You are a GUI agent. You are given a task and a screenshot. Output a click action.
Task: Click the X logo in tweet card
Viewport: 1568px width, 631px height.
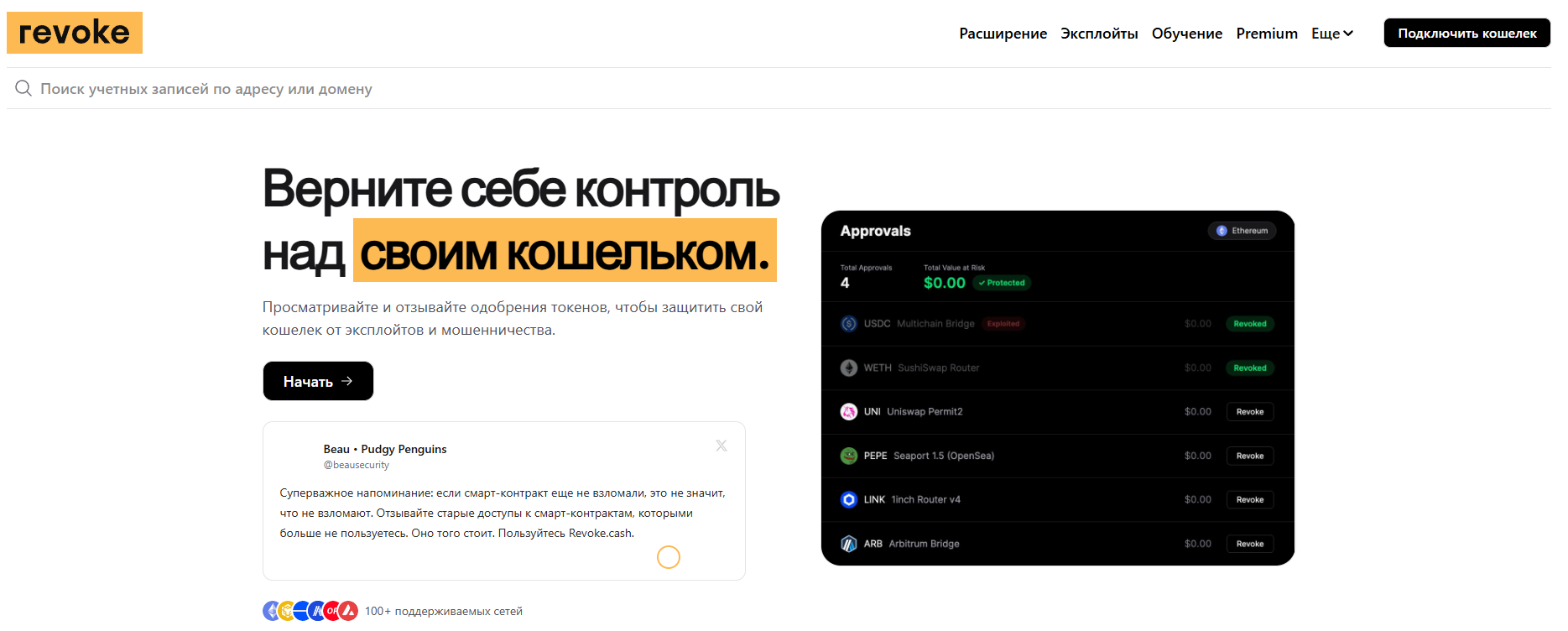[721, 446]
